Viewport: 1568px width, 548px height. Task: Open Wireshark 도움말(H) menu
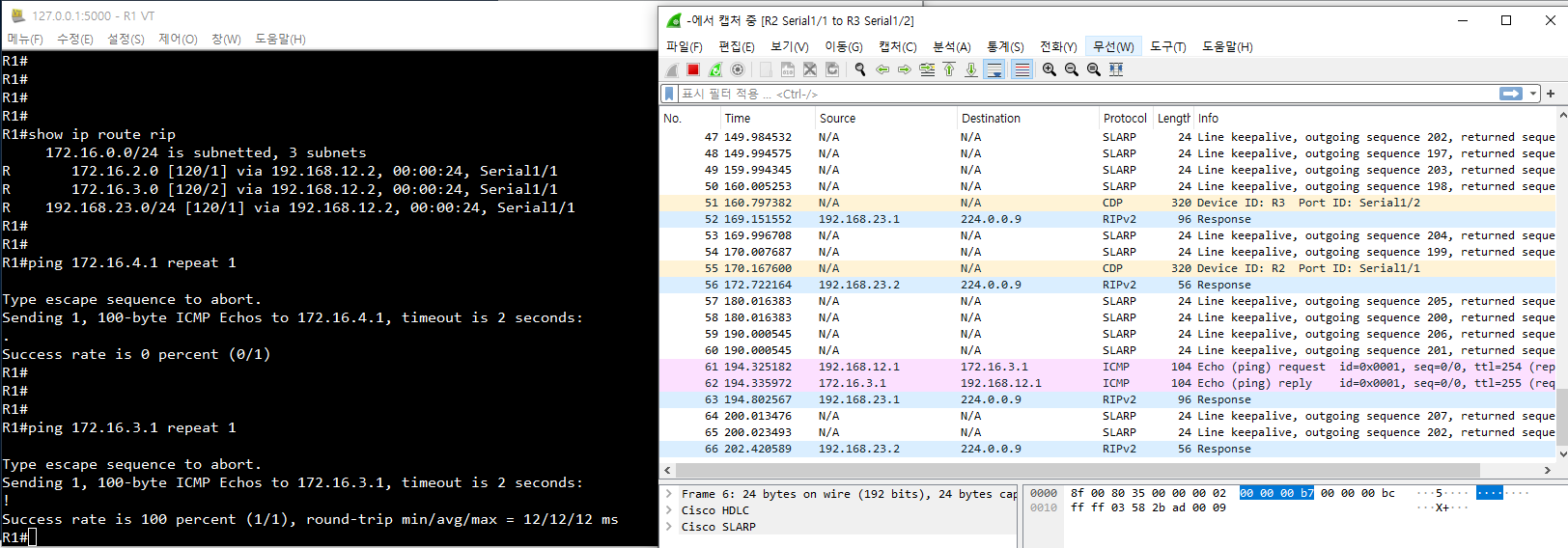(x=1227, y=46)
